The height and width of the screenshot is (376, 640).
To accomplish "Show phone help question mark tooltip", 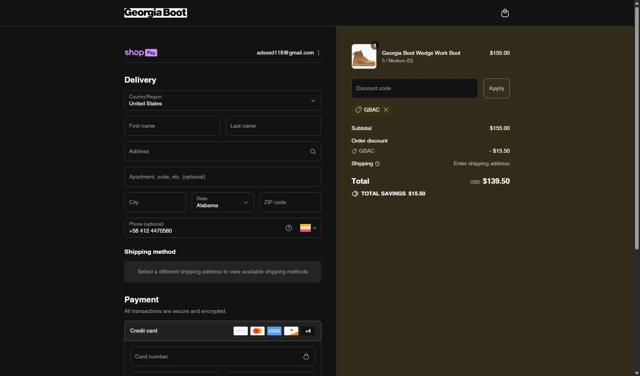I will click(x=289, y=228).
